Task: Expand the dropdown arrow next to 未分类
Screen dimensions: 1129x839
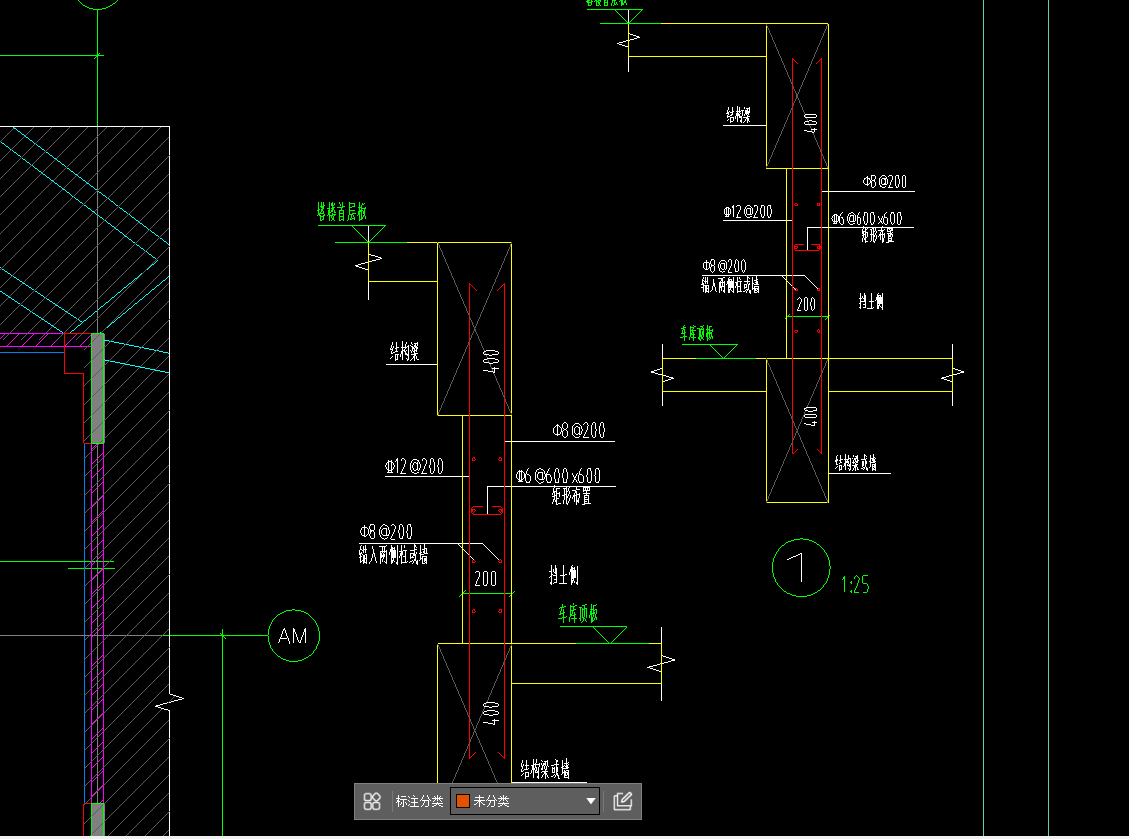Action: 592,801
